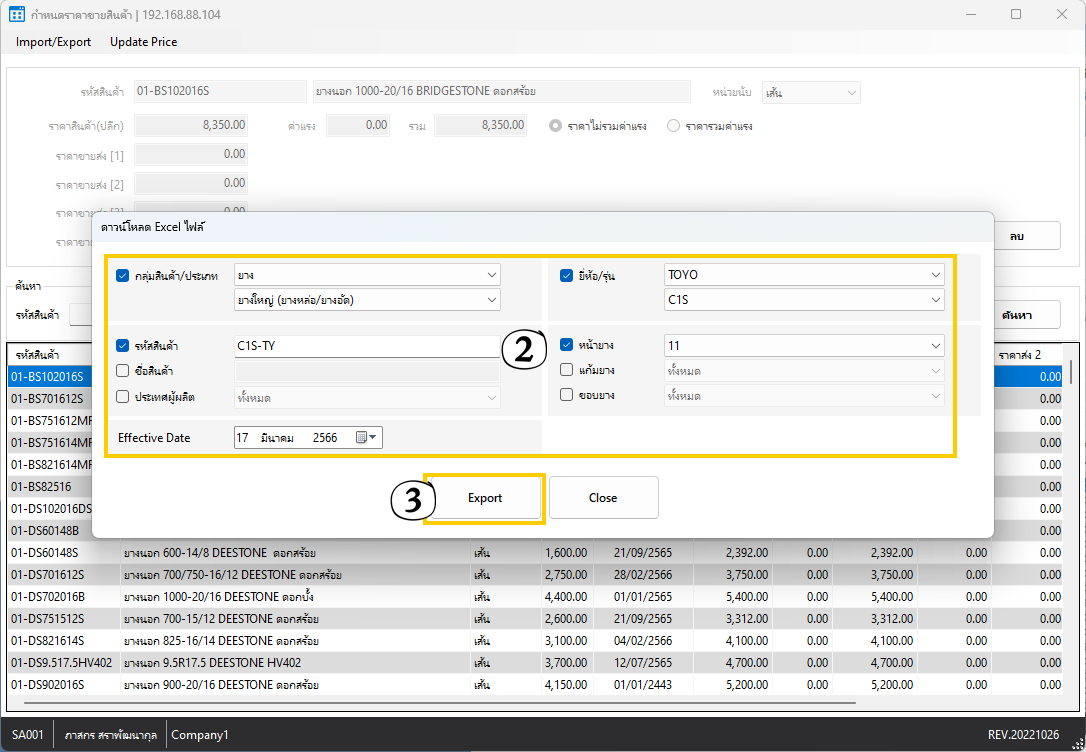Enable the ขอบยาง checkbox

point(567,395)
